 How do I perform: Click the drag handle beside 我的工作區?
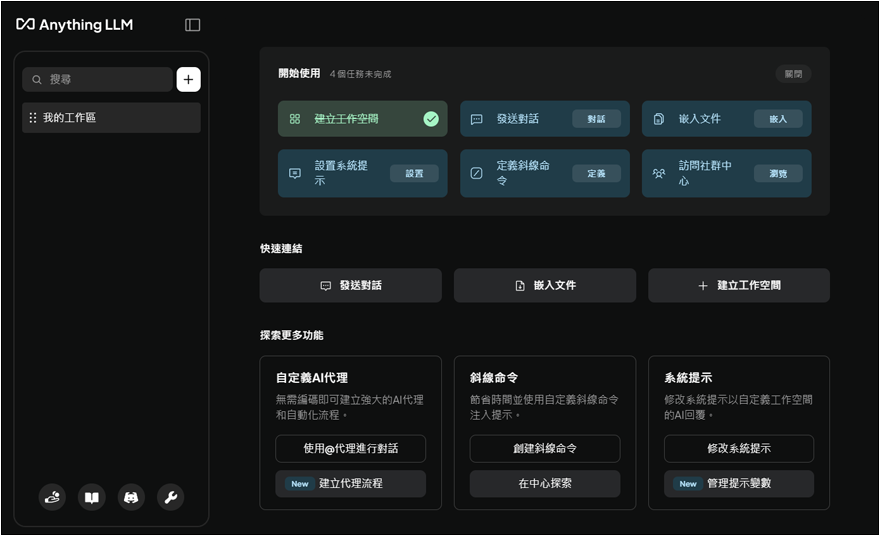pyautogui.click(x=33, y=118)
